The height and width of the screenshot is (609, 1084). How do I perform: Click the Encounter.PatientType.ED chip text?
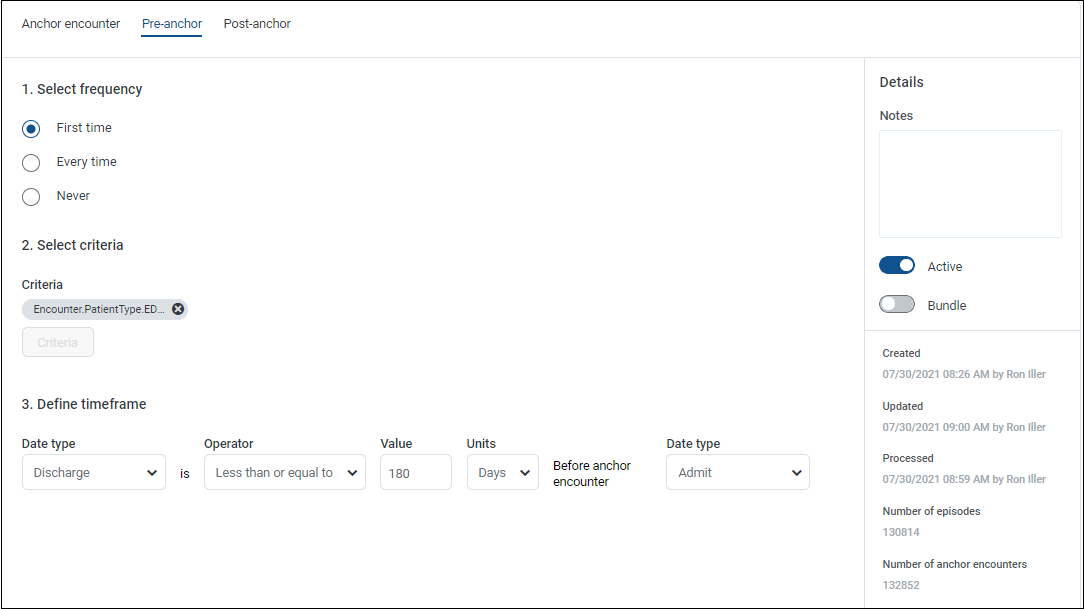(x=99, y=310)
